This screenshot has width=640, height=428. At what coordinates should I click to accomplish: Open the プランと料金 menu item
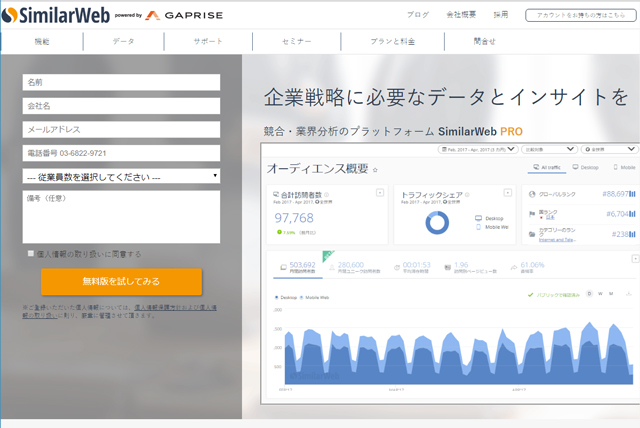[393, 41]
